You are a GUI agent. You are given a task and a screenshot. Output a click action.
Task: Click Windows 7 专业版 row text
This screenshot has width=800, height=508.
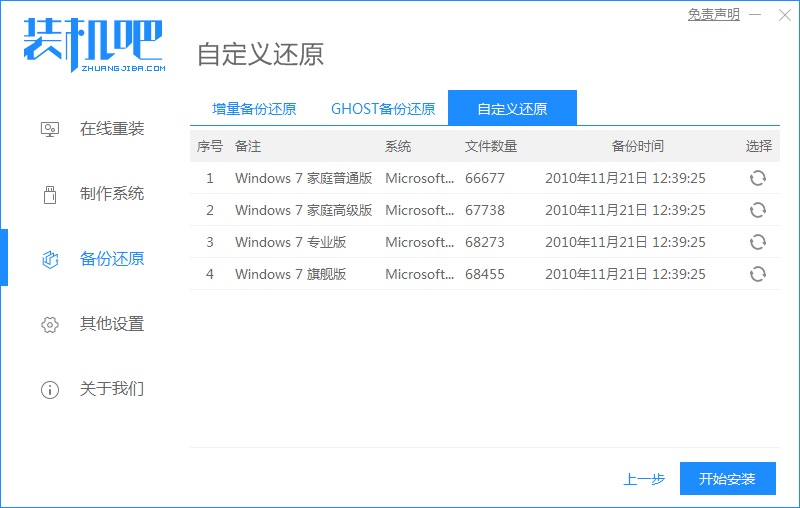(290, 242)
